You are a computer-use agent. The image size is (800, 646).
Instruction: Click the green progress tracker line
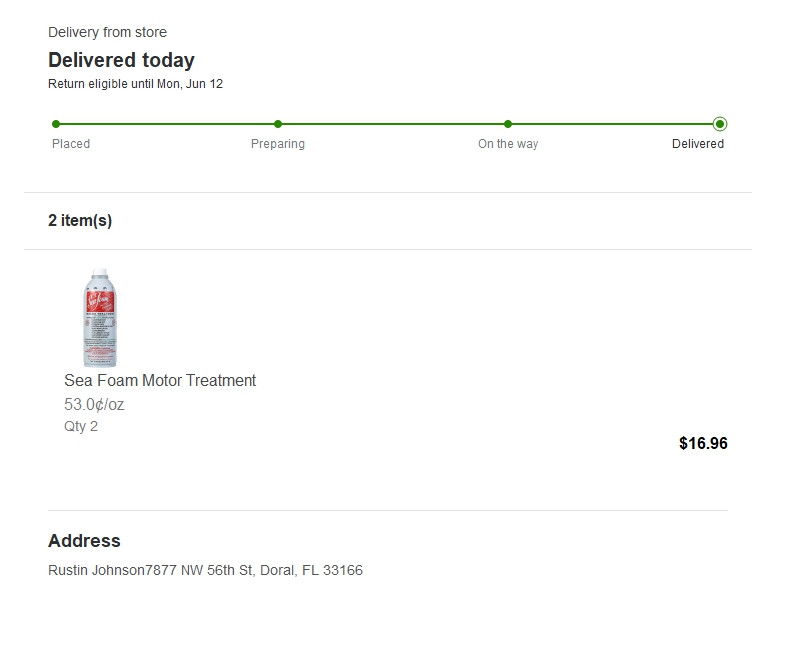coord(388,124)
